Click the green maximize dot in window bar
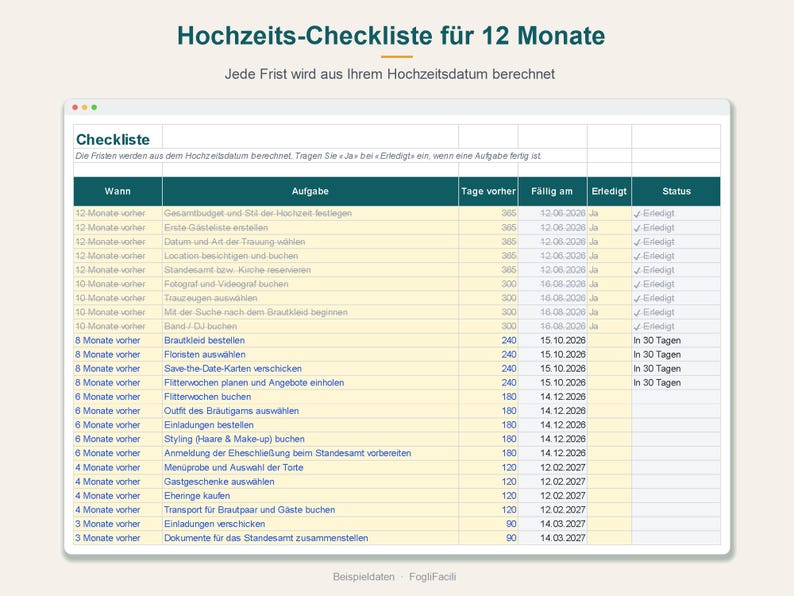 coord(94,107)
